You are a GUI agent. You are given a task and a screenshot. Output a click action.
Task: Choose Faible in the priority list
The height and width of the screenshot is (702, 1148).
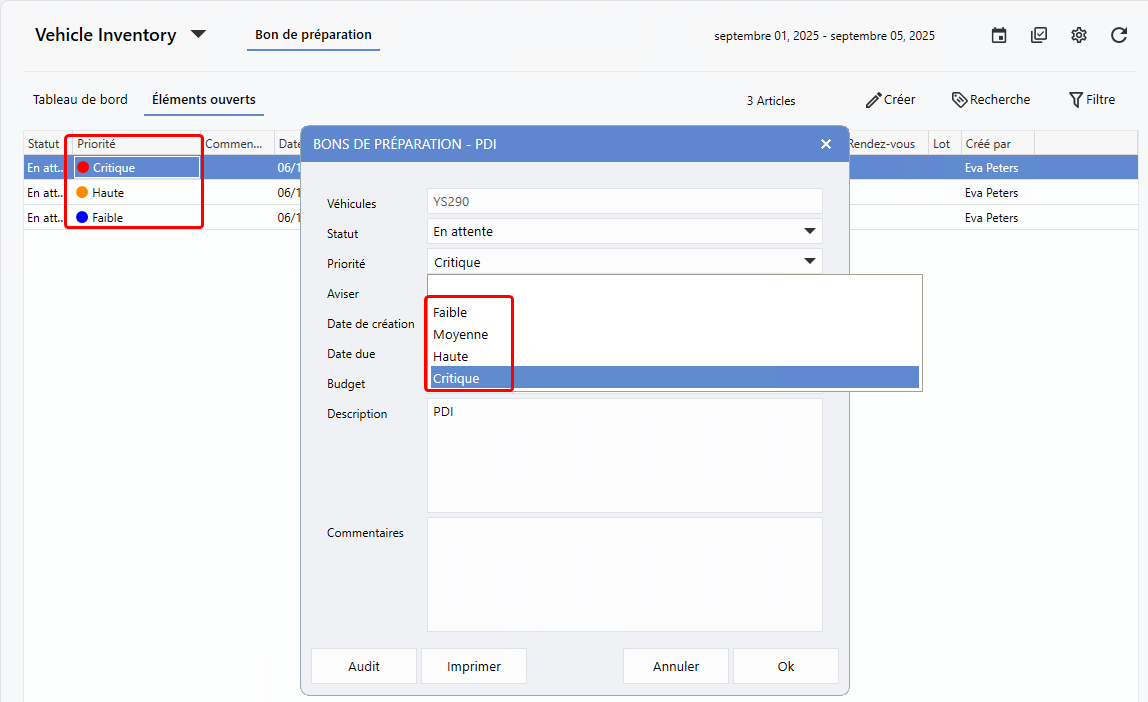[450, 313]
